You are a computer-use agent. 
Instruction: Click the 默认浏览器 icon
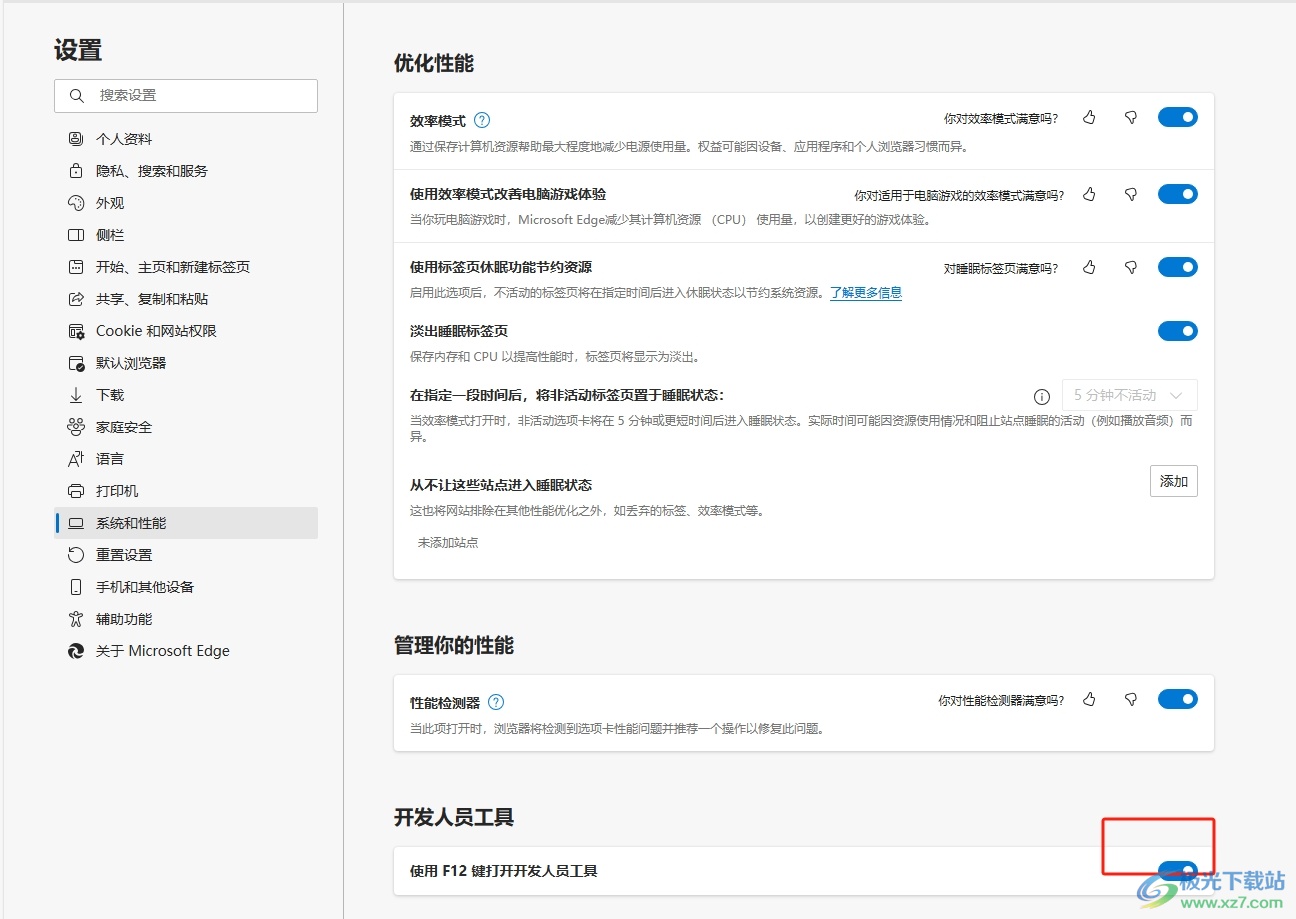pyautogui.click(x=76, y=363)
